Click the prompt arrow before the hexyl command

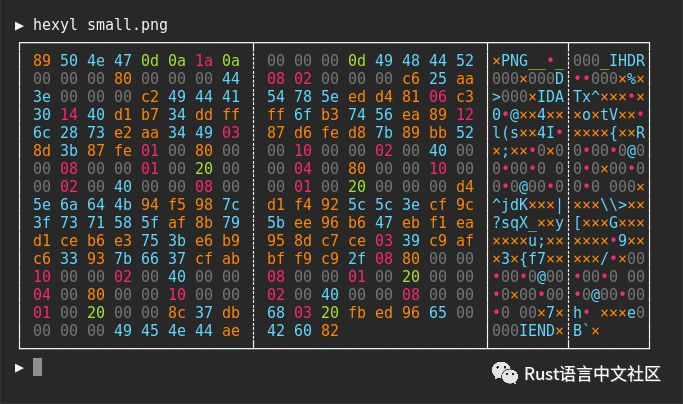click(19, 26)
